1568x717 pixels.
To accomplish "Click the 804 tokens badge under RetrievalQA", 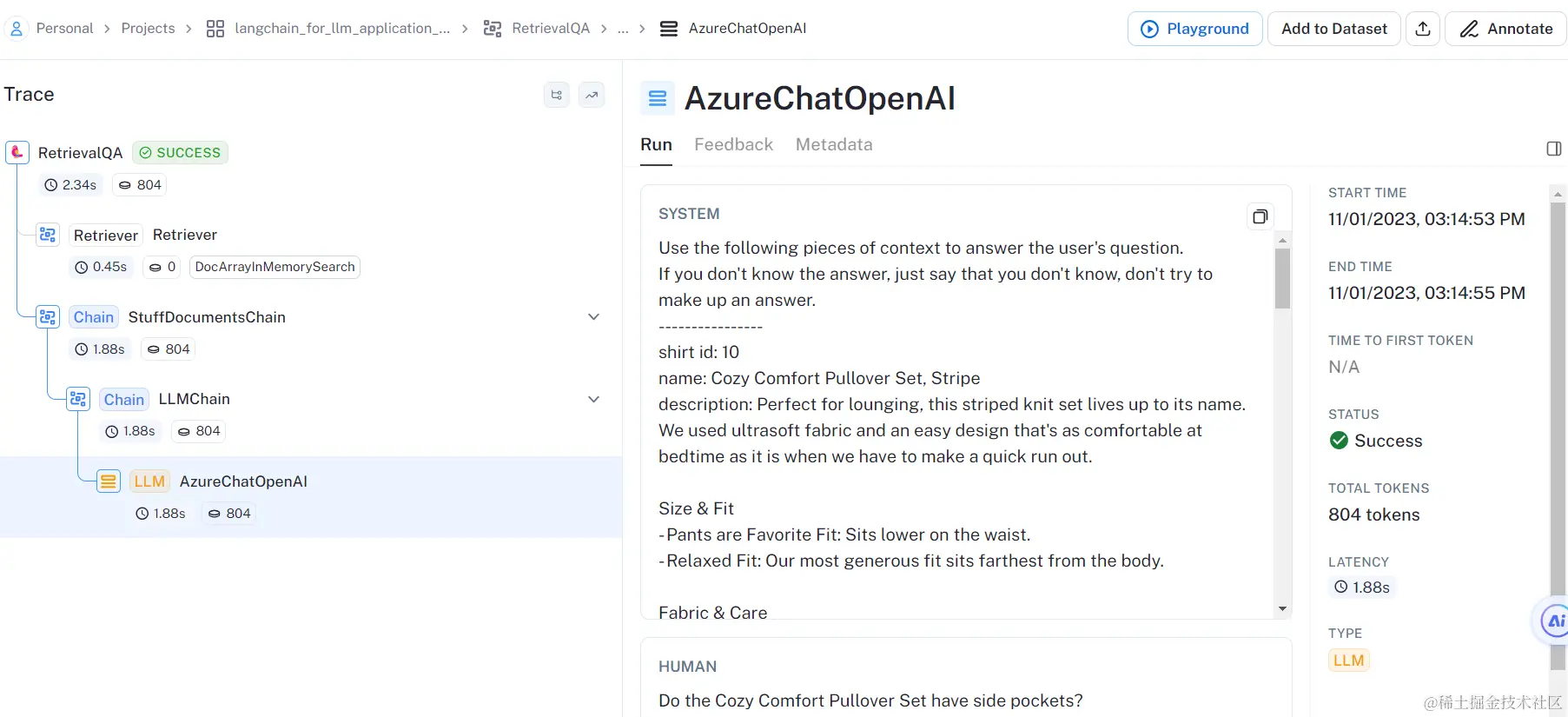I will pos(140,185).
